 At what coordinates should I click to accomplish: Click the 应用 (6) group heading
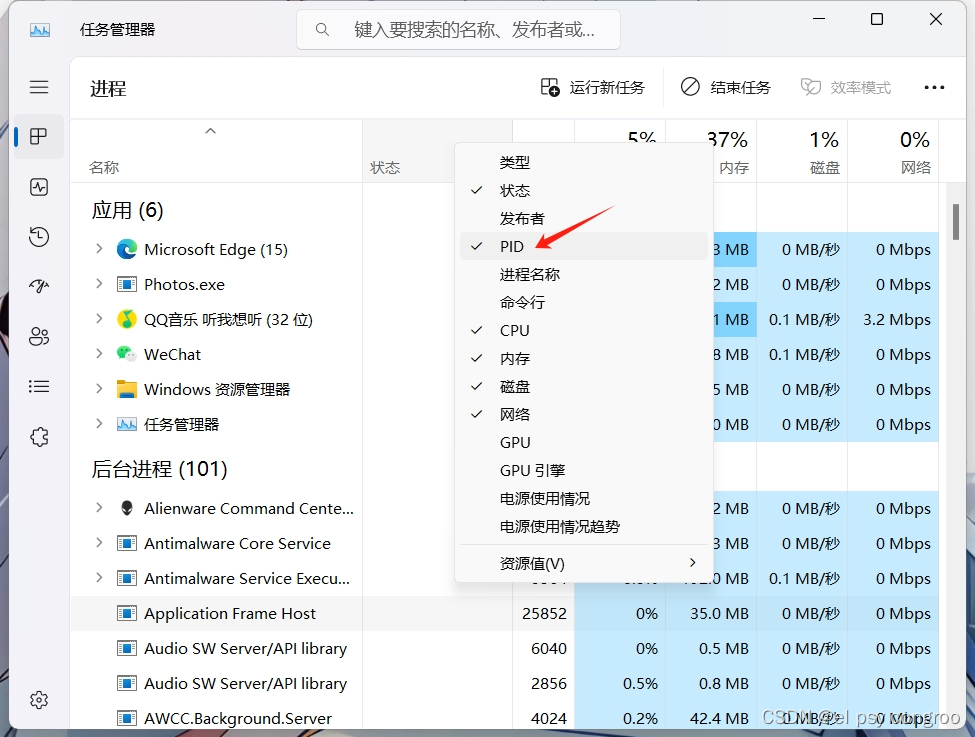(x=127, y=210)
